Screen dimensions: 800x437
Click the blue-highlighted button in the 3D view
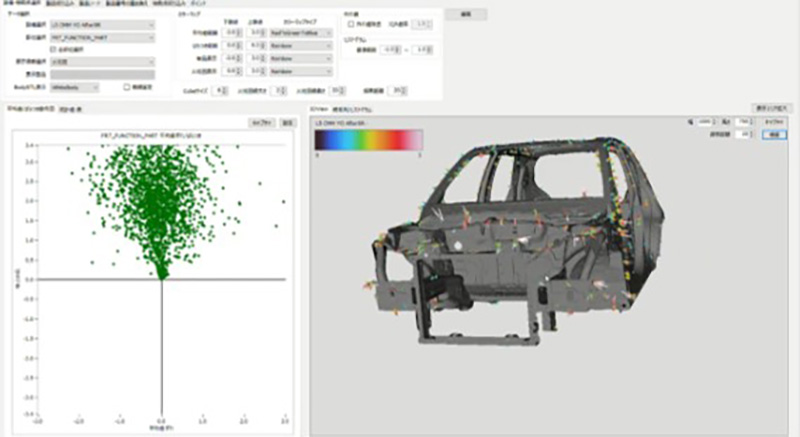click(773, 134)
